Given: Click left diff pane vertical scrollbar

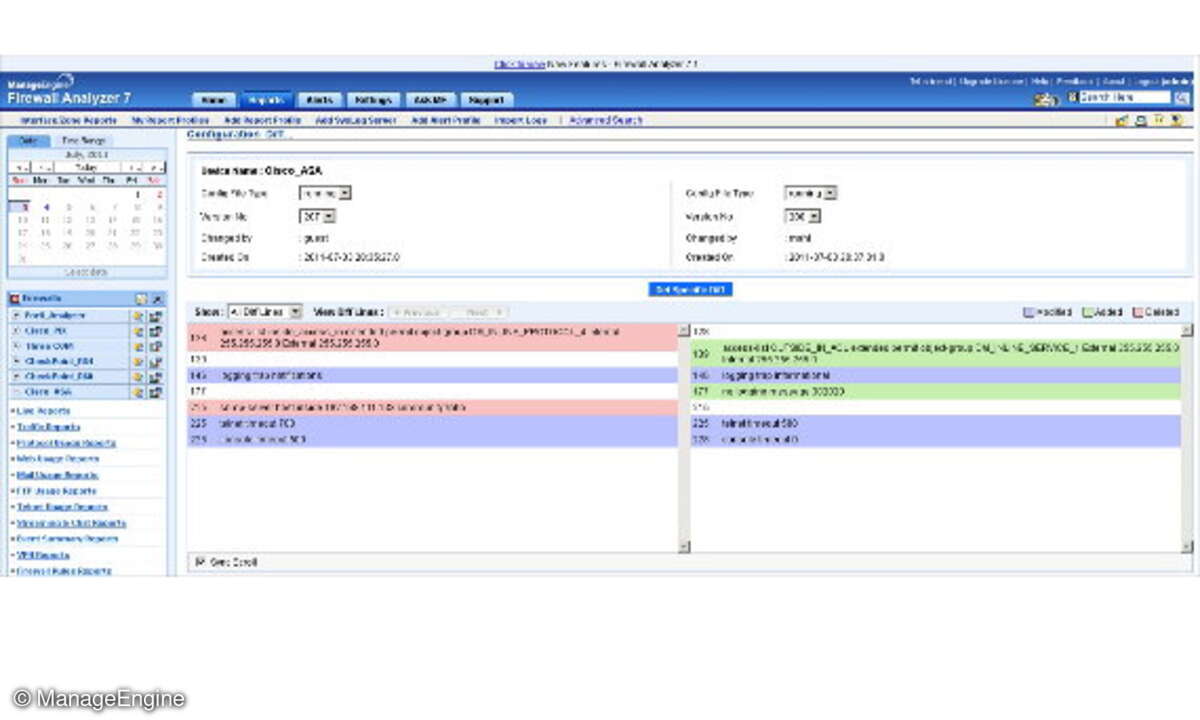Looking at the screenshot, I should coord(684,439).
